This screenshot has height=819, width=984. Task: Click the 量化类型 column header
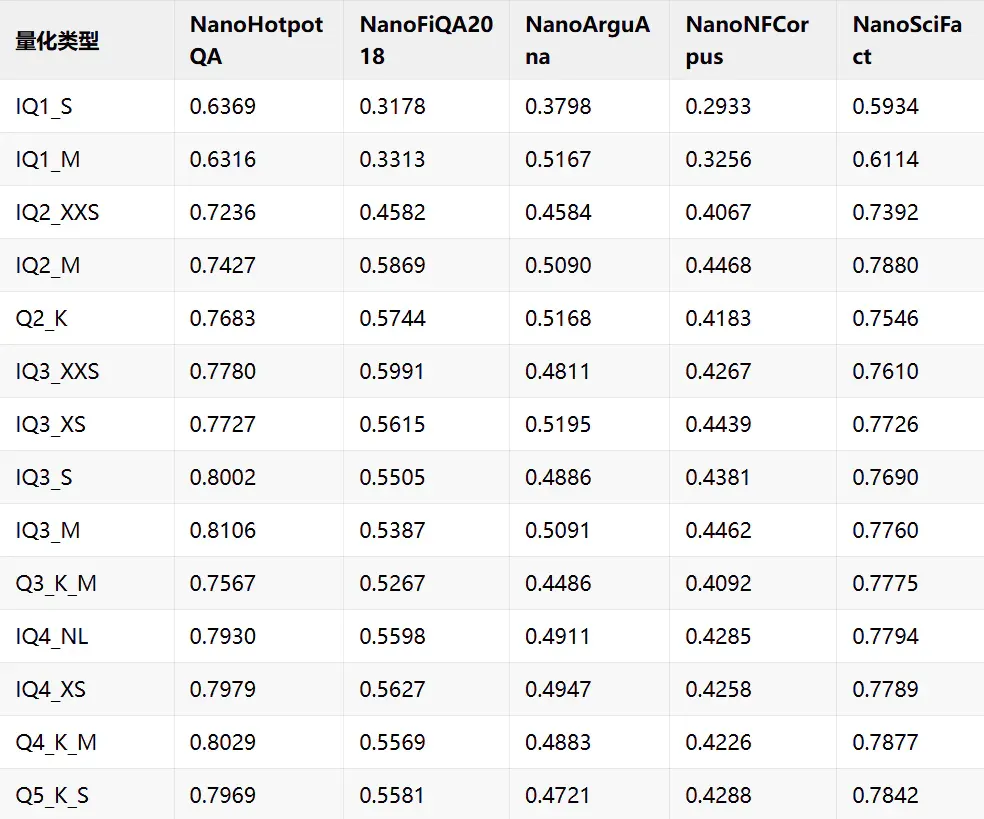click(57, 41)
